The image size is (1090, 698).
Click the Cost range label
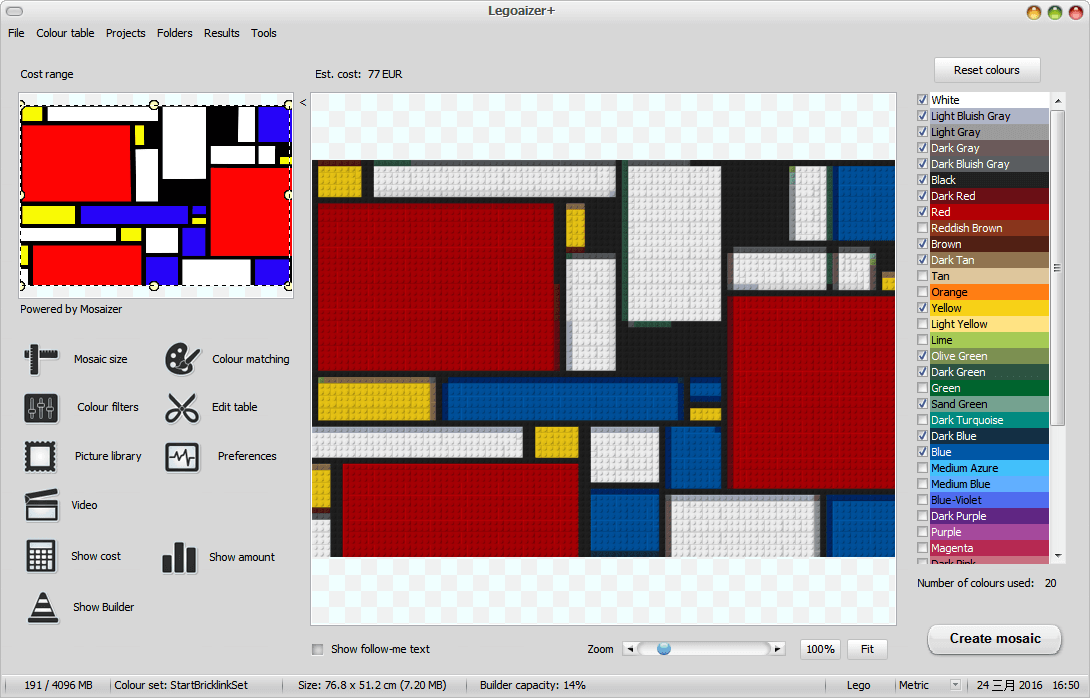[x=47, y=74]
